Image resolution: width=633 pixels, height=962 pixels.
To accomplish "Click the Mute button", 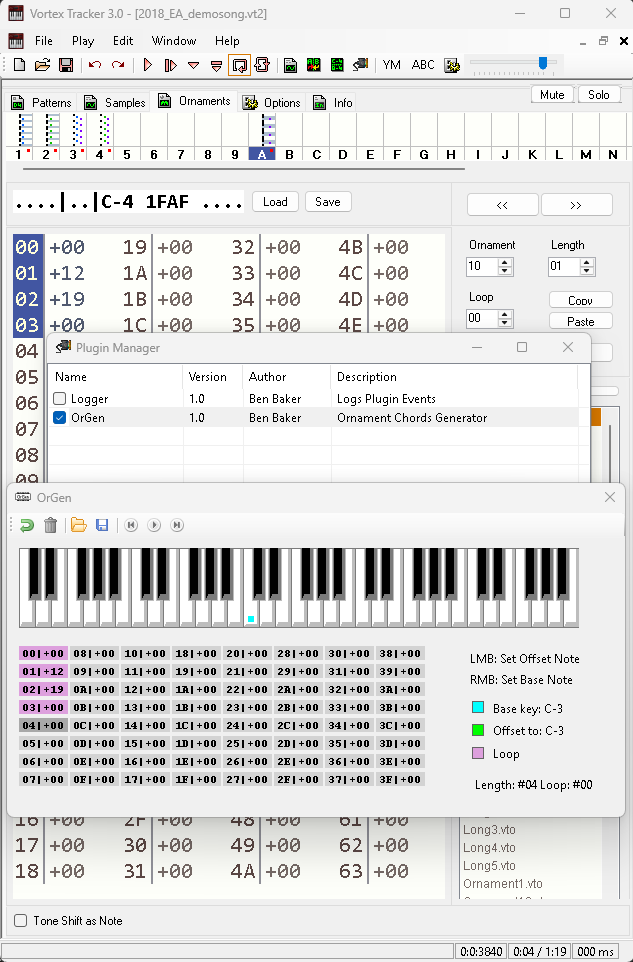I will pyautogui.click(x=552, y=95).
